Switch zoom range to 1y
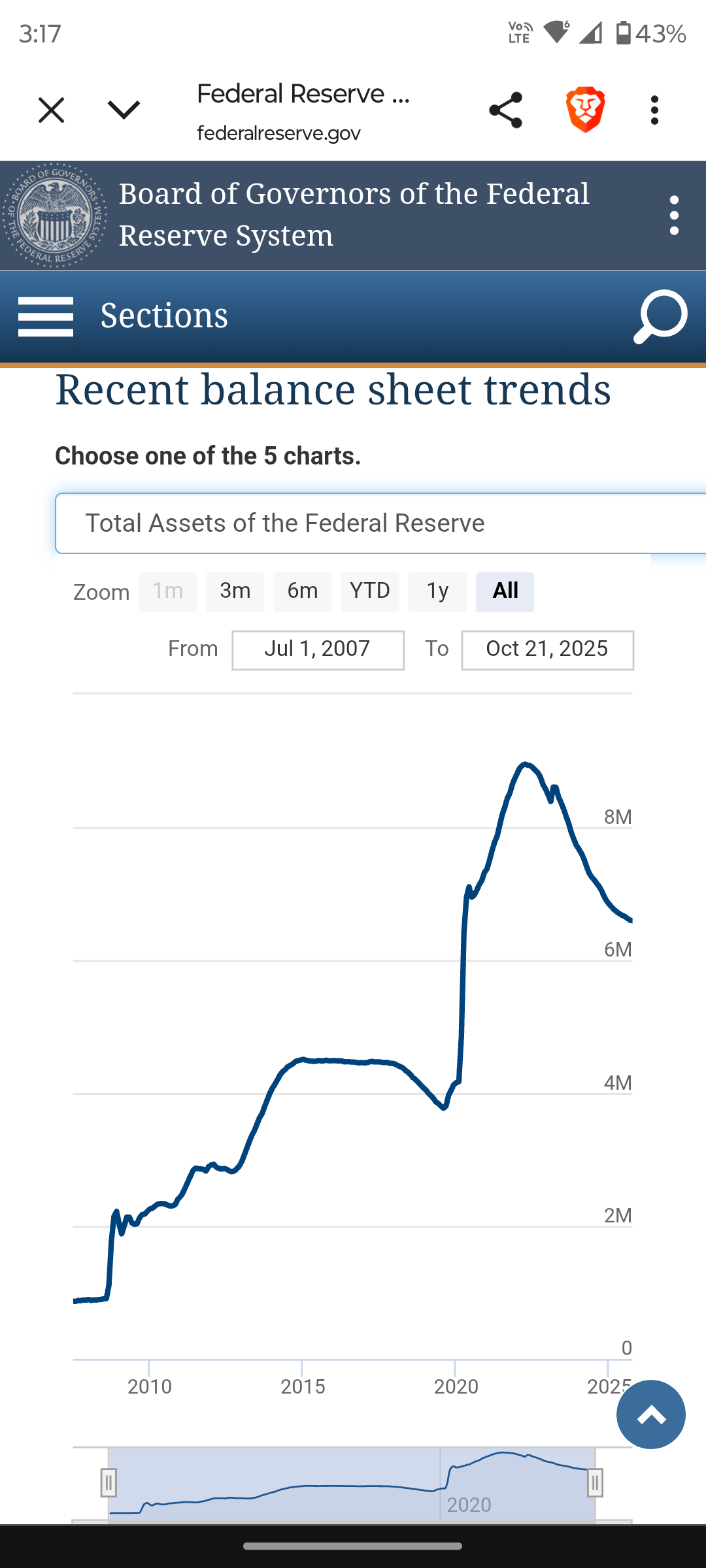 [x=437, y=592]
